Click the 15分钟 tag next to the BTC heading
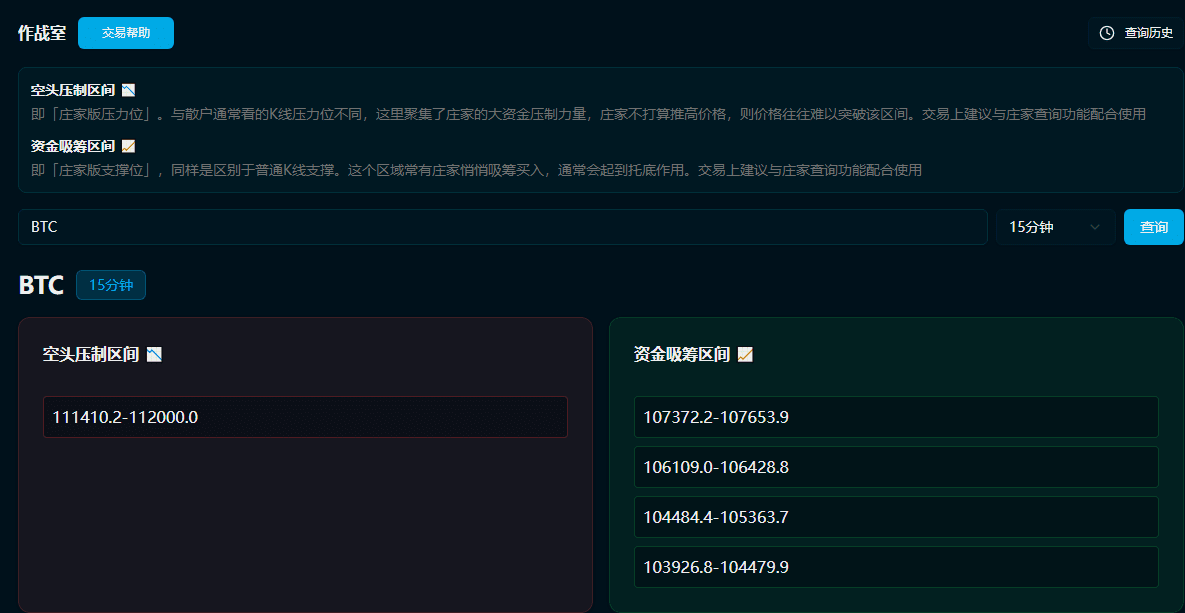Image resolution: width=1185 pixels, height=613 pixels. [111, 285]
